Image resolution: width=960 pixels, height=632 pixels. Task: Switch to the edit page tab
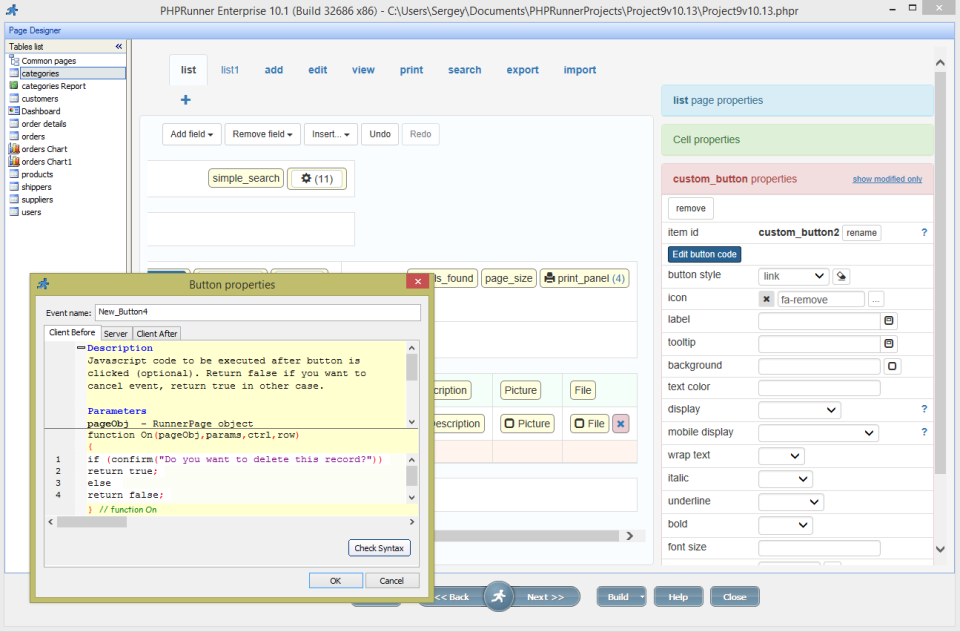(318, 70)
